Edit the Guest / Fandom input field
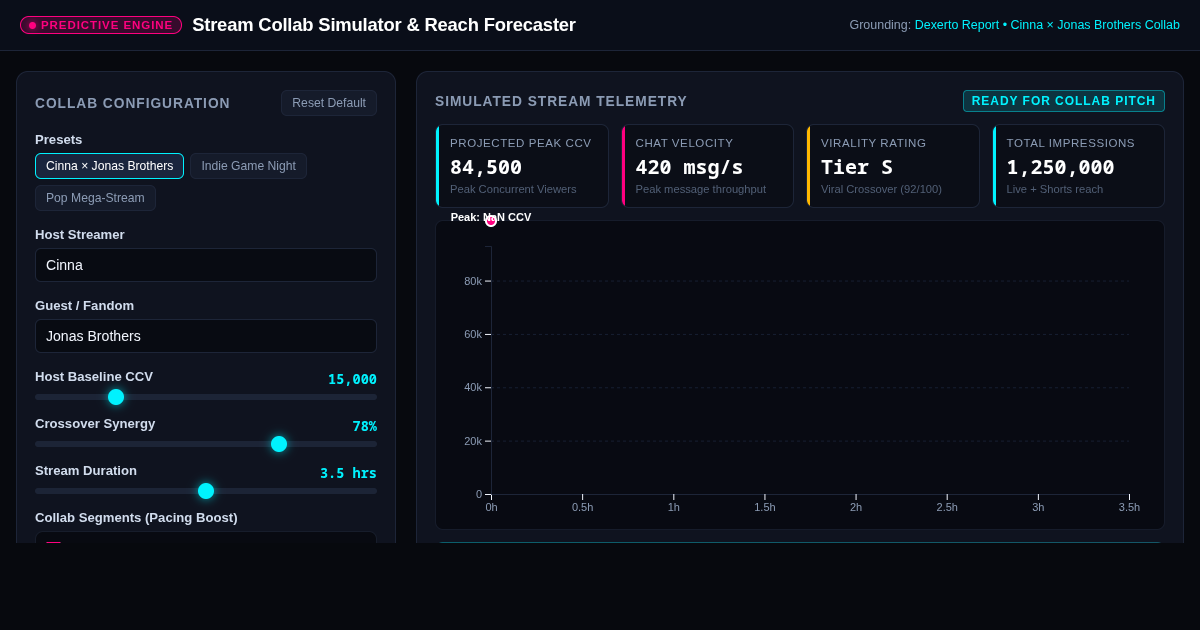The height and width of the screenshot is (630, 1200). 206,336
